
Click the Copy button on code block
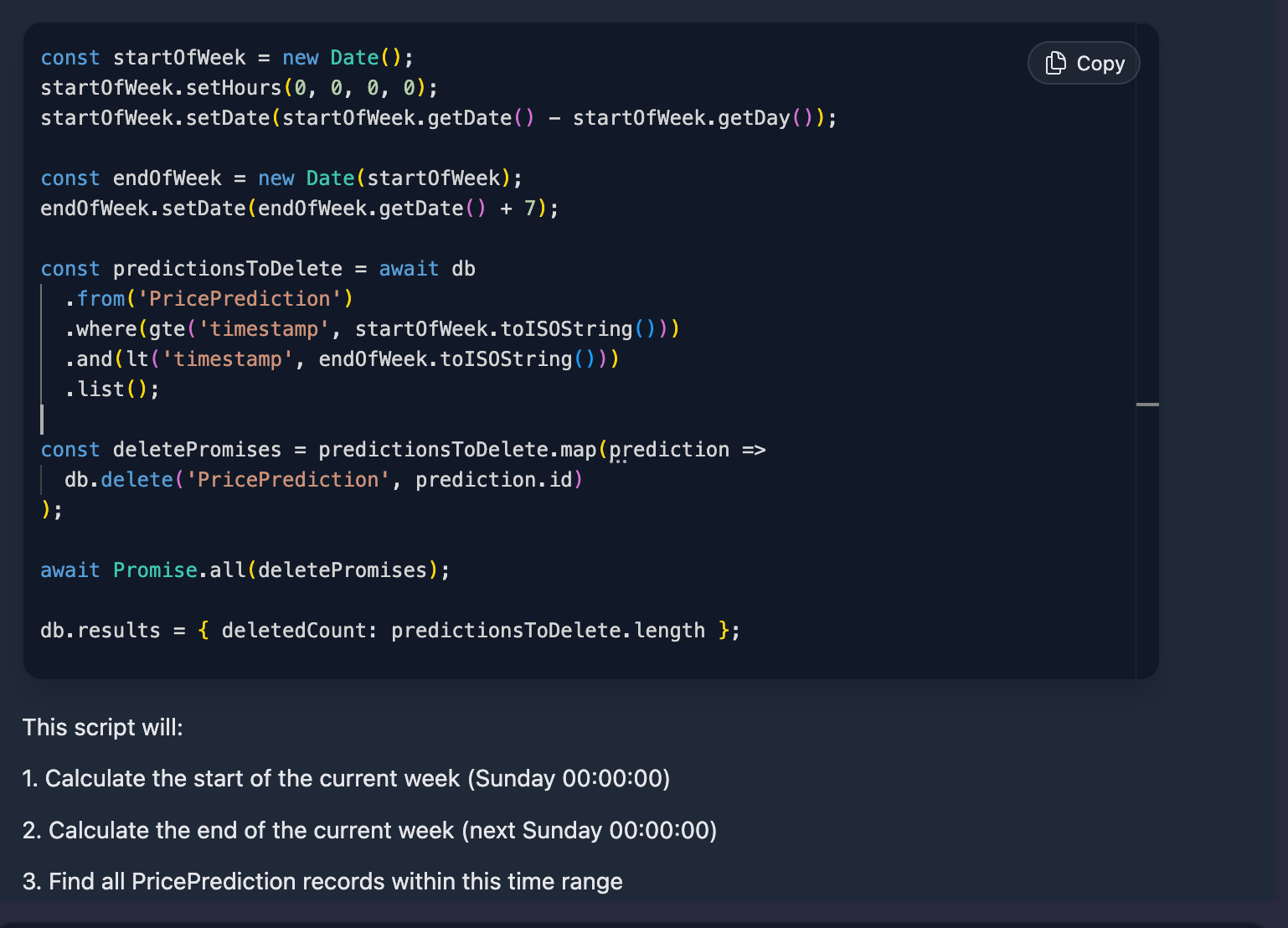pyautogui.click(x=1084, y=64)
